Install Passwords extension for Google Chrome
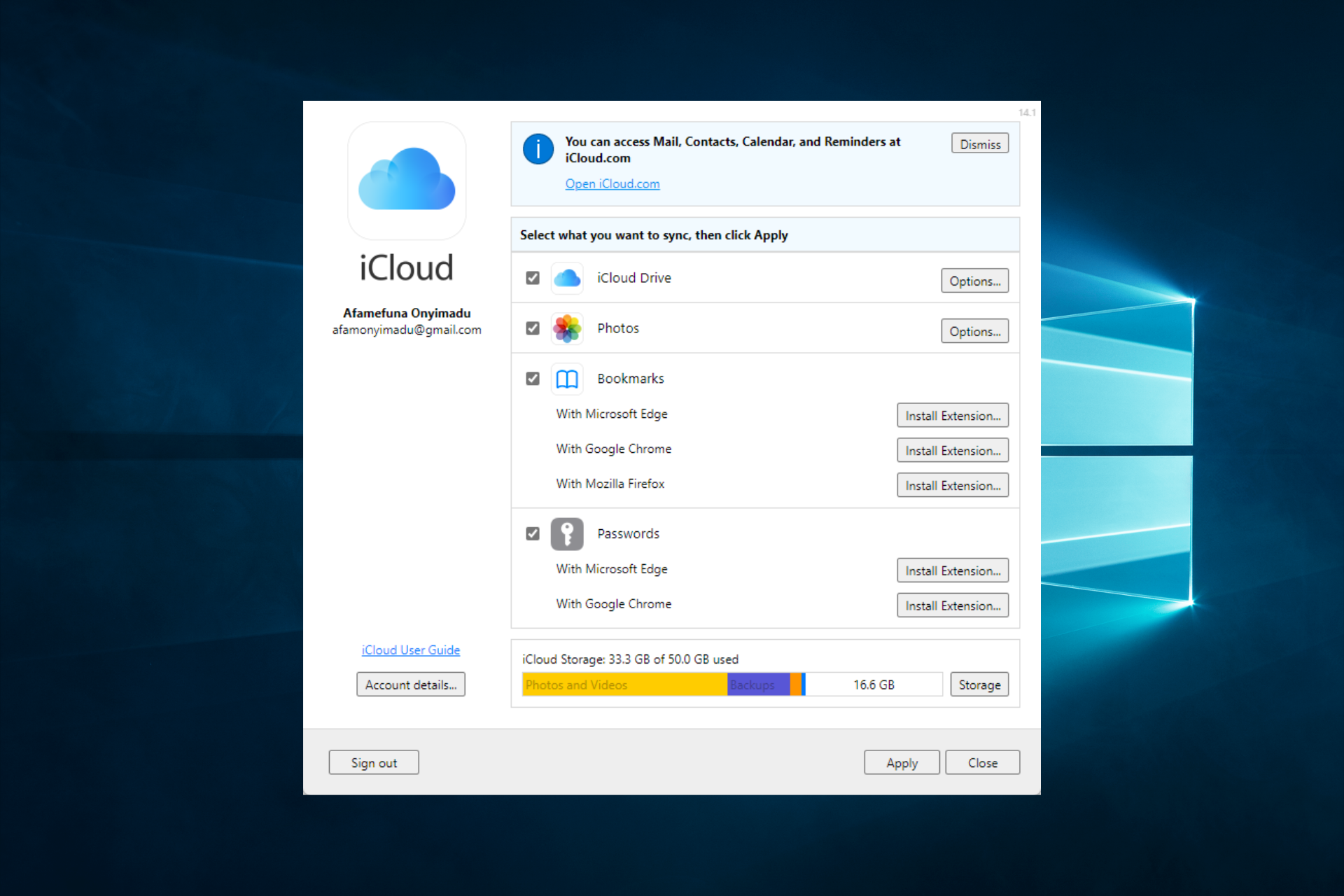 953,605
